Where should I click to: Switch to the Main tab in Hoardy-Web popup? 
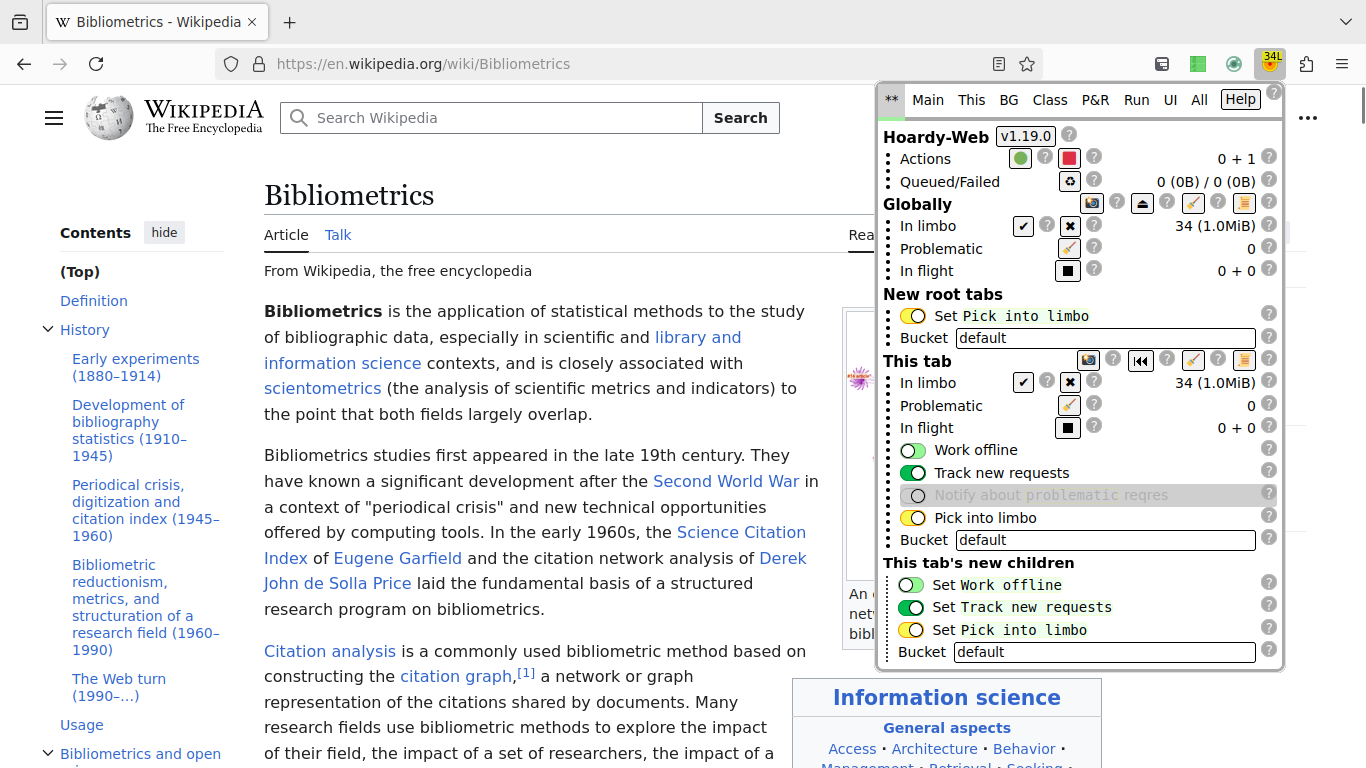point(928,100)
